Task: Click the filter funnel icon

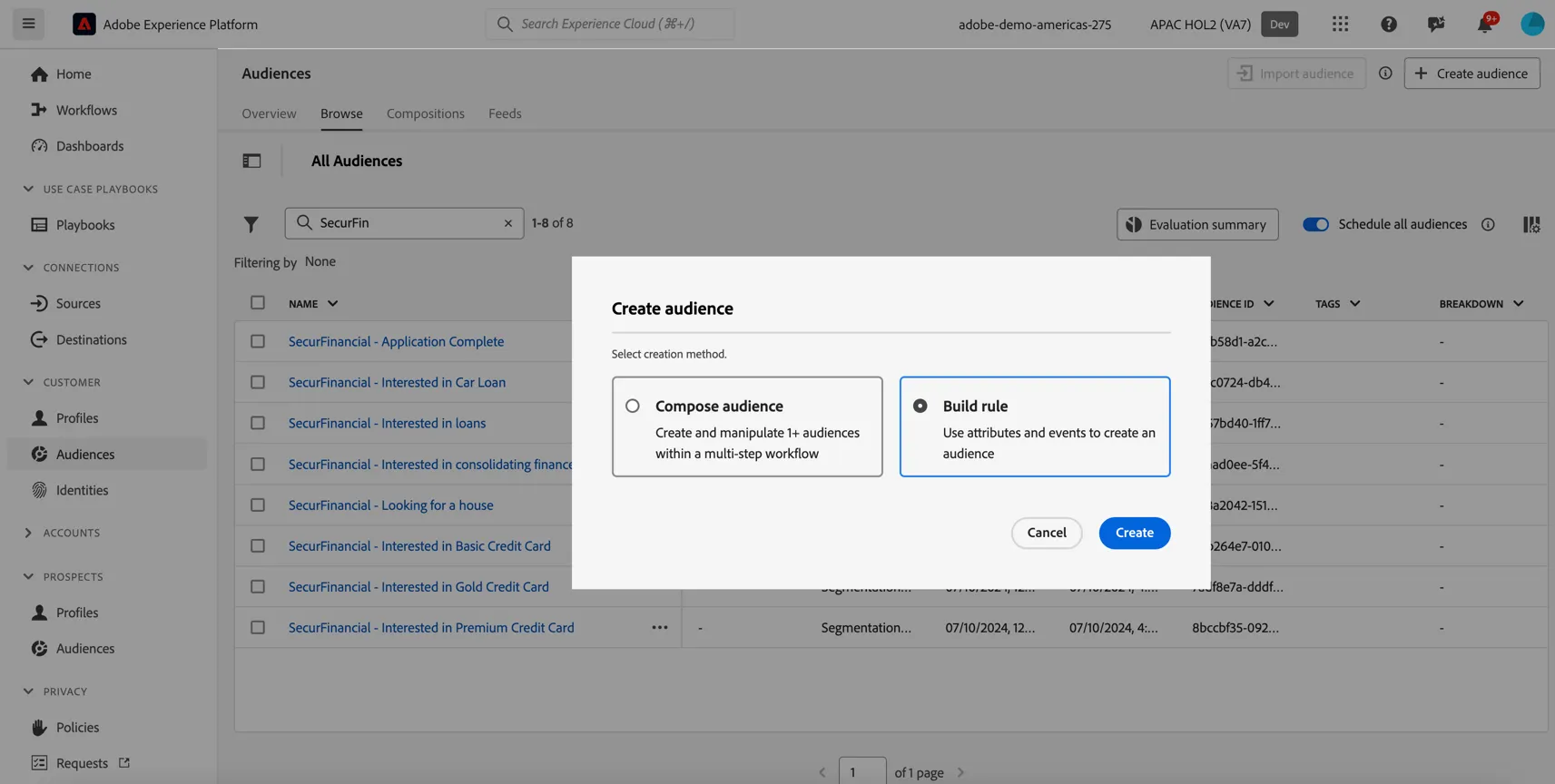Action: pyautogui.click(x=251, y=223)
